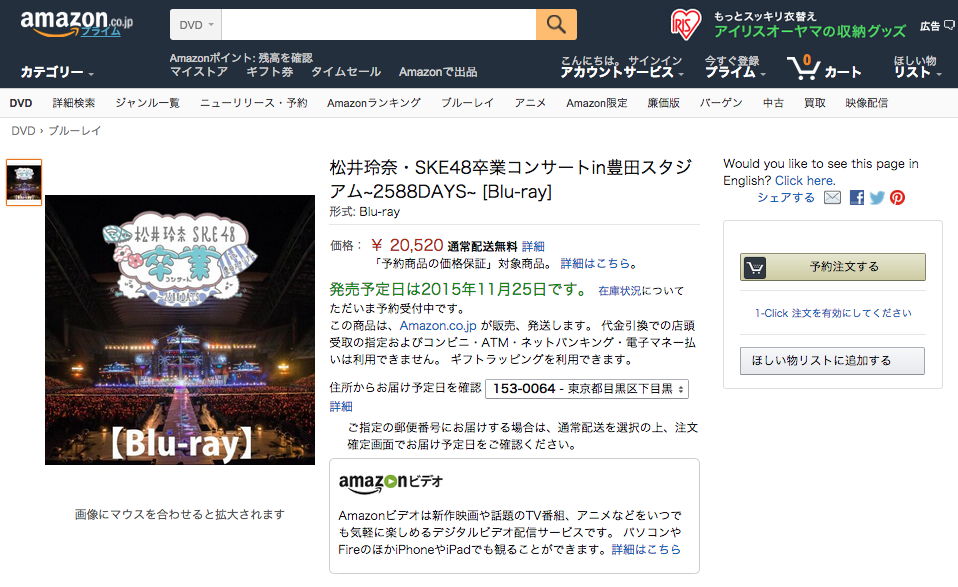
Task: Open マイストア link
Action: (199, 72)
